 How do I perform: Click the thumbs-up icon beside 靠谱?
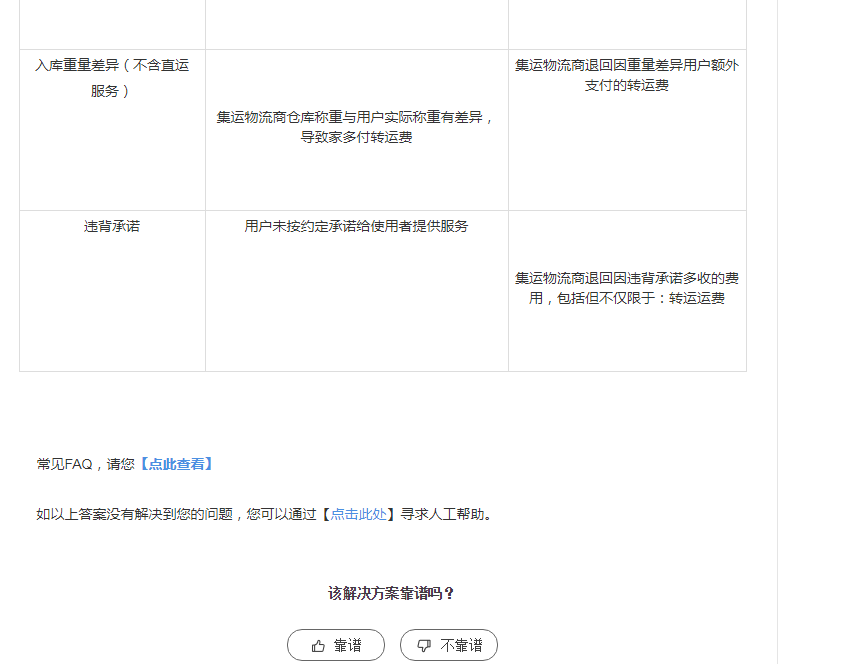[318, 645]
